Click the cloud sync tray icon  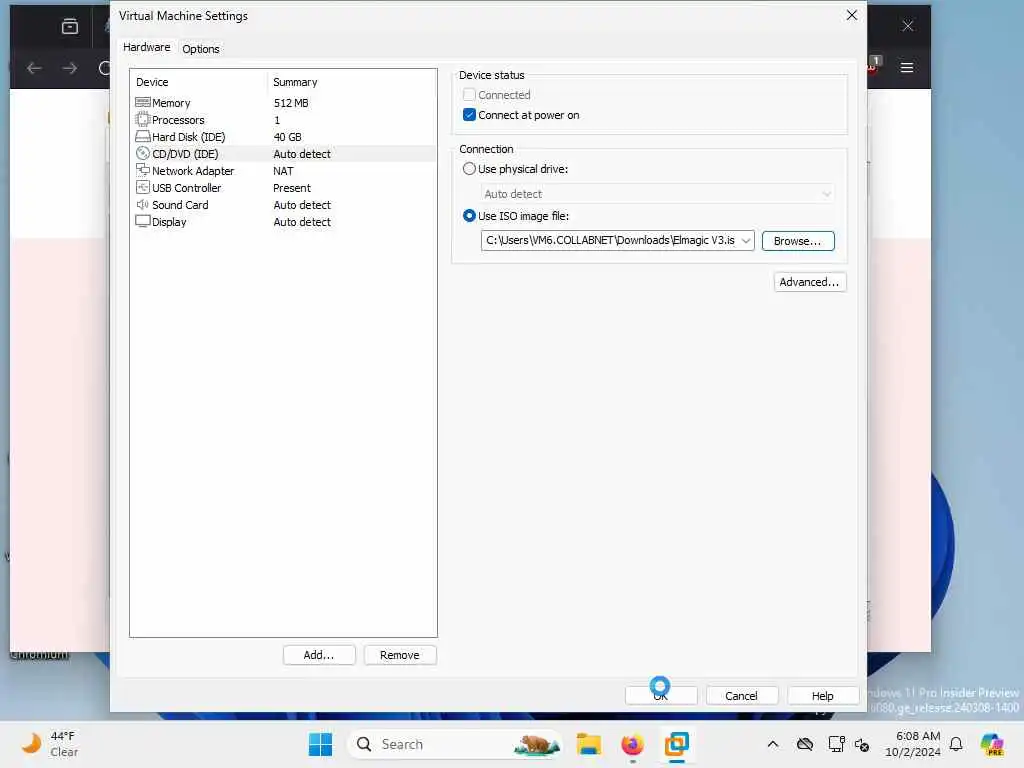[805, 744]
